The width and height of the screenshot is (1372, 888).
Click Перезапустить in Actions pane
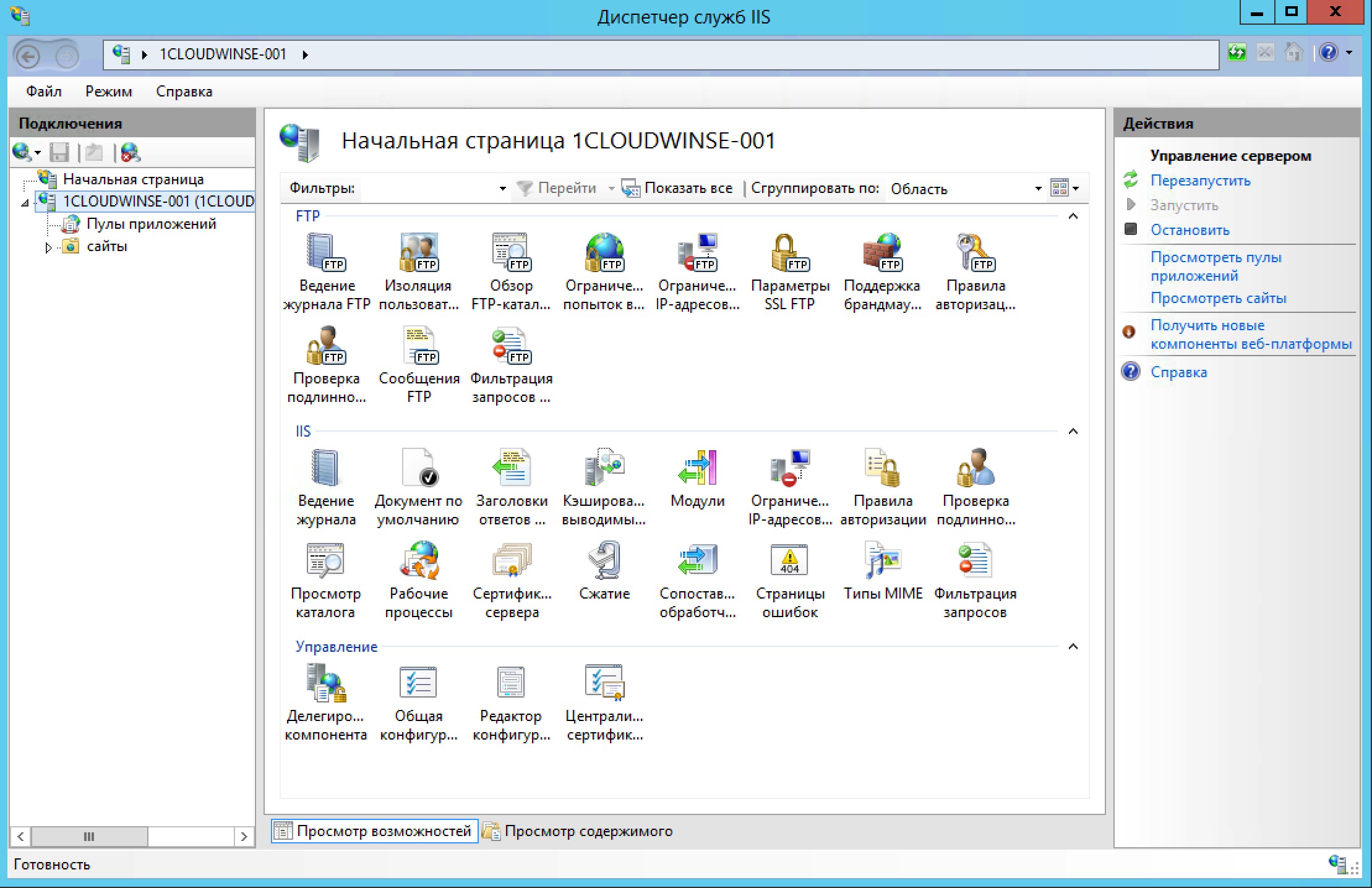[1200, 181]
